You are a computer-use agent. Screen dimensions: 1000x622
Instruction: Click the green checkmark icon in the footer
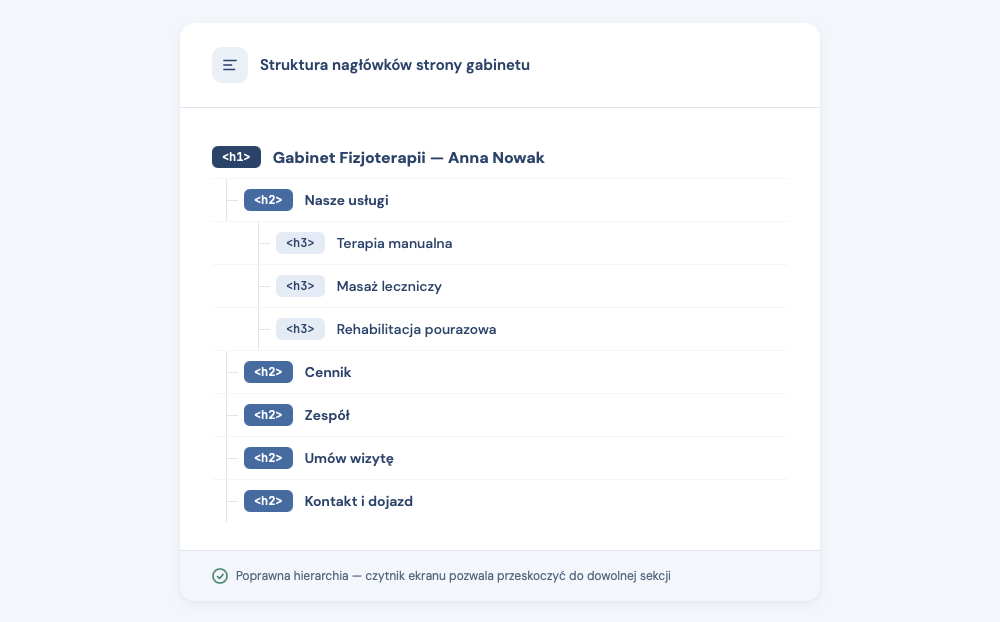[218, 576]
